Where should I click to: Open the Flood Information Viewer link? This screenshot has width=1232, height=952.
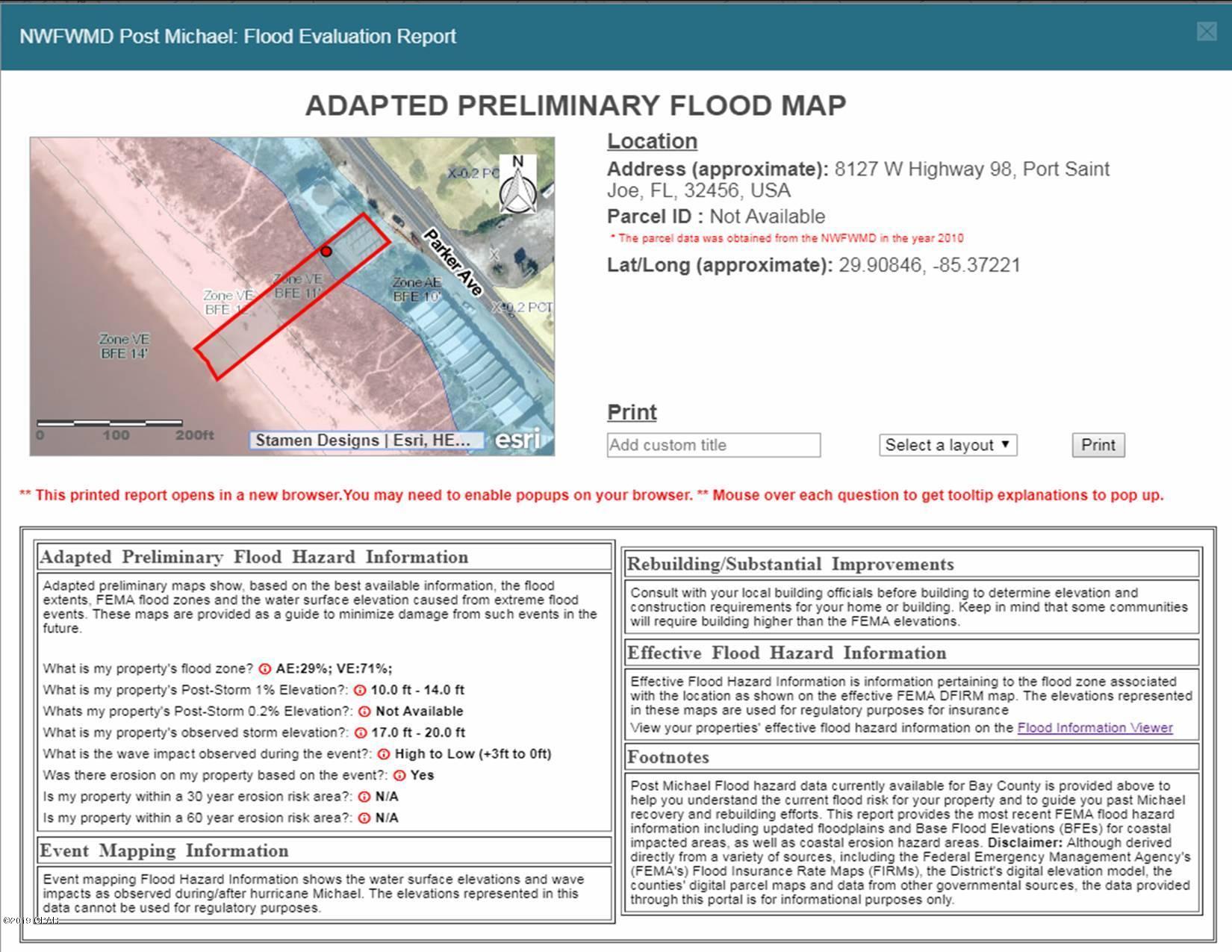click(1095, 728)
